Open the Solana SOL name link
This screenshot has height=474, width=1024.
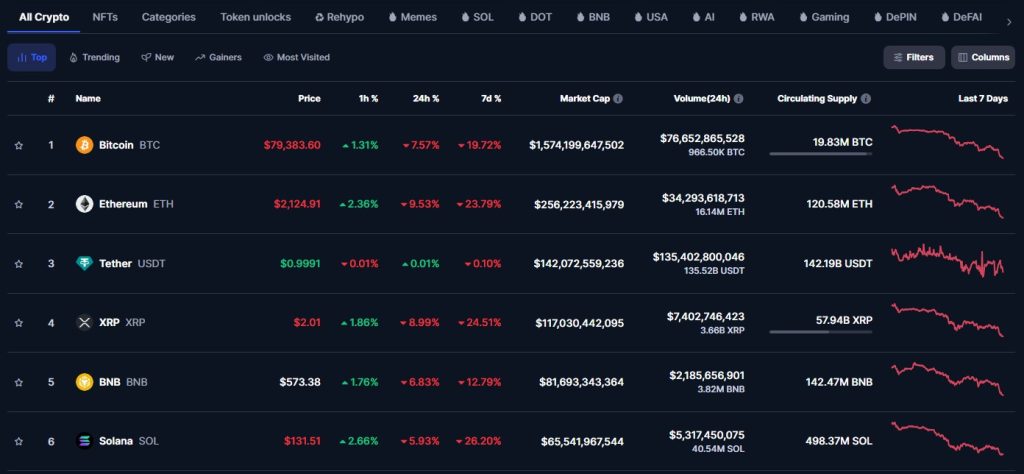coord(129,441)
